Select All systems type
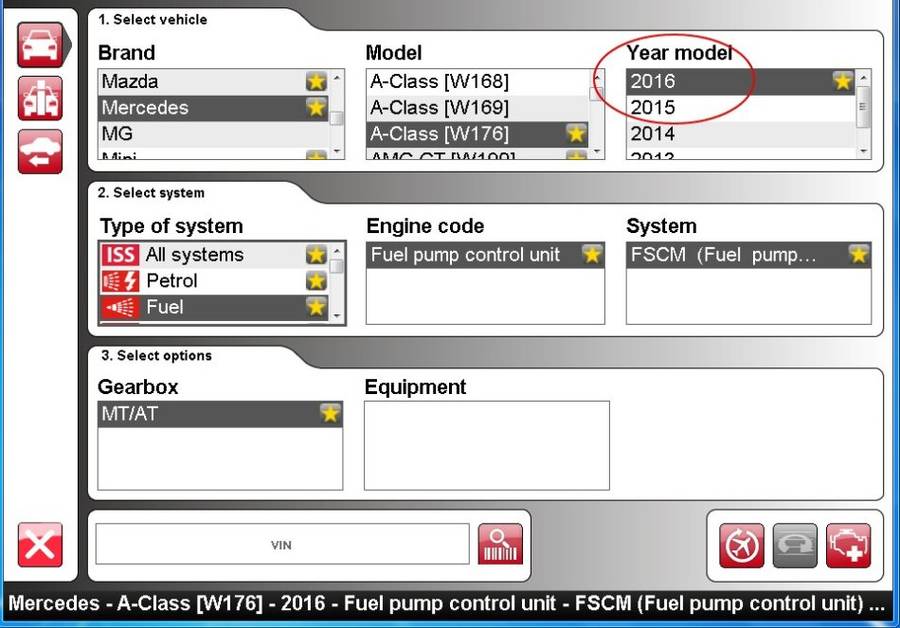The image size is (900, 628). pyautogui.click(x=214, y=255)
